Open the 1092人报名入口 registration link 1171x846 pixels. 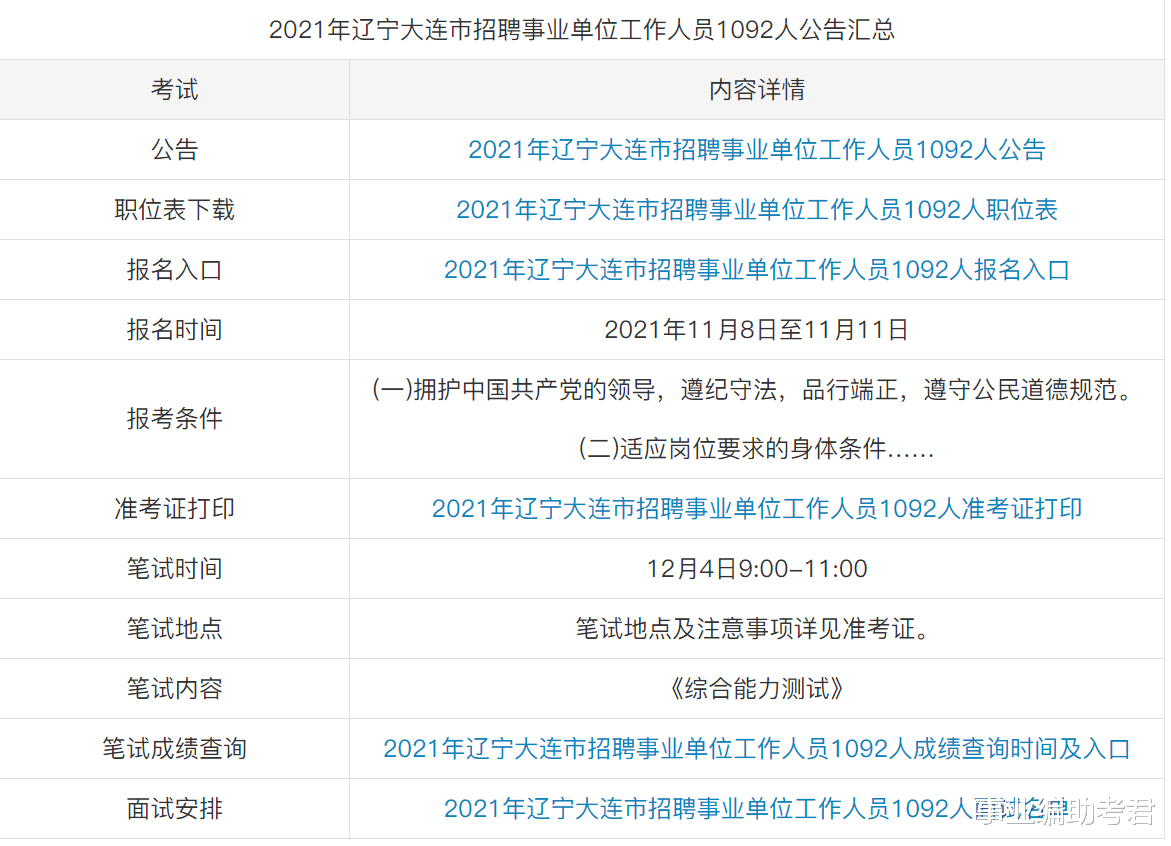(757, 270)
